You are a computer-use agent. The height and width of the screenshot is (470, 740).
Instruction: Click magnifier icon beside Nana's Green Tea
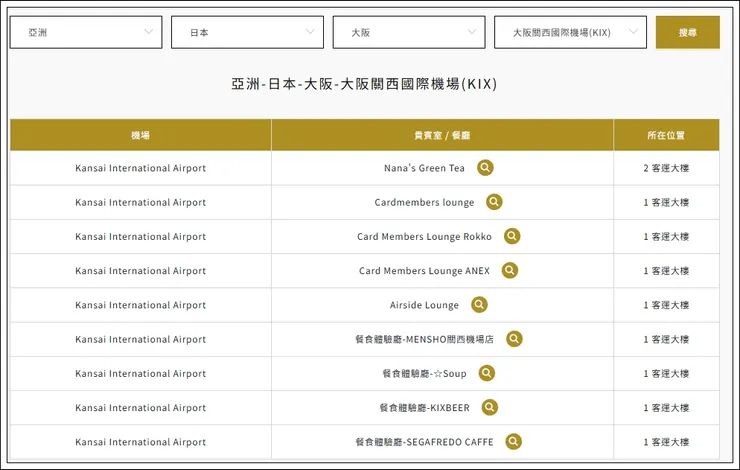[x=485, y=168]
